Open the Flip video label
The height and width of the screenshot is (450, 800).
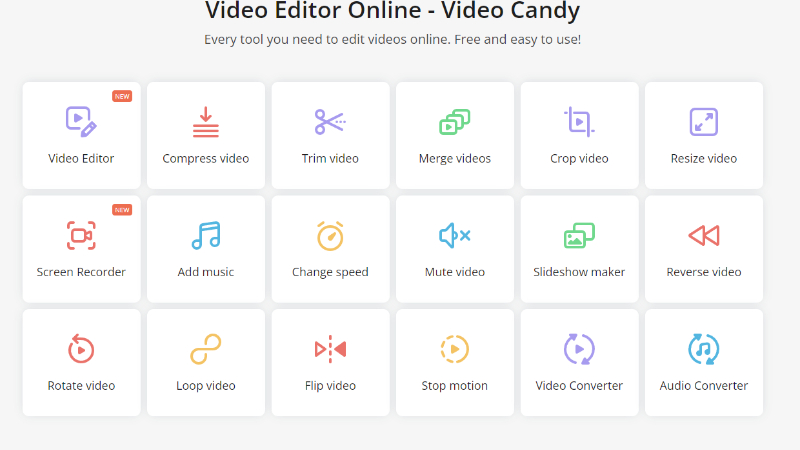pyautogui.click(x=330, y=386)
